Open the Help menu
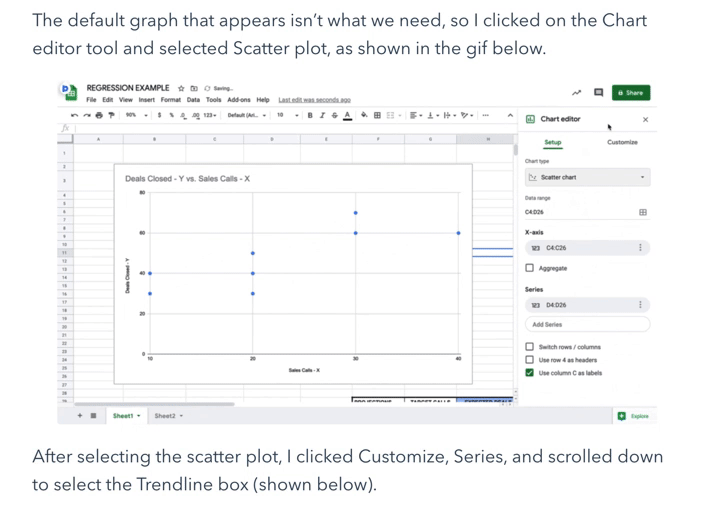This screenshot has height=512, width=708. (263, 100)
